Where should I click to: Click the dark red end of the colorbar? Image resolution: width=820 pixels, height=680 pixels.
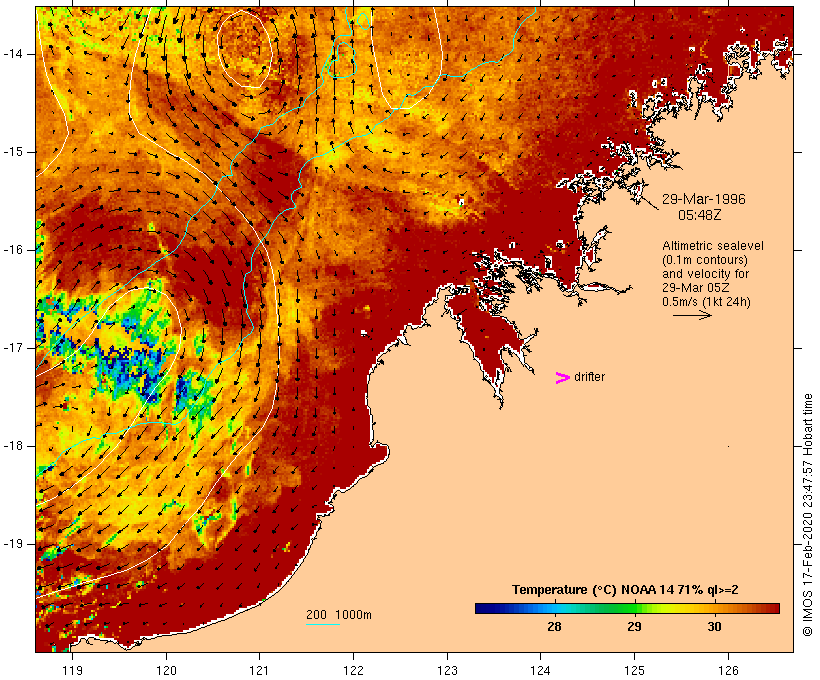(773, 608)
